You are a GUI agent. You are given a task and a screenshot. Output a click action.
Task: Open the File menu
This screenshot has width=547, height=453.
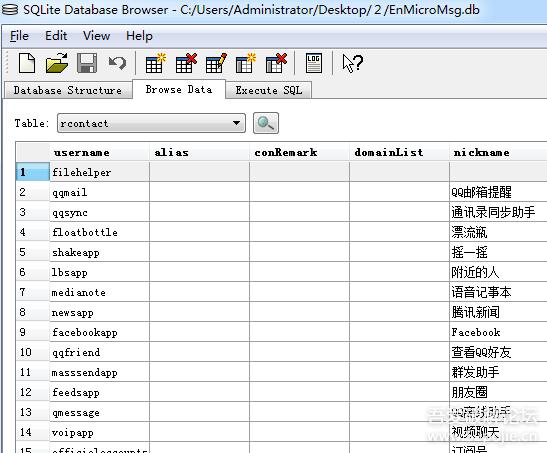click(19, 36)
